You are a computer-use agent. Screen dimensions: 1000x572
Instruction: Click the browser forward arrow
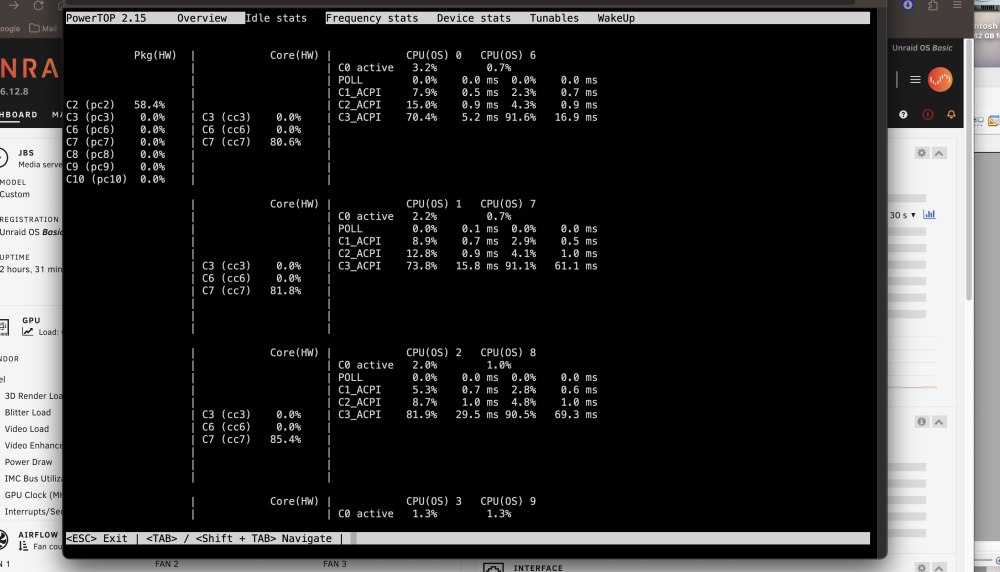[13, 5]
